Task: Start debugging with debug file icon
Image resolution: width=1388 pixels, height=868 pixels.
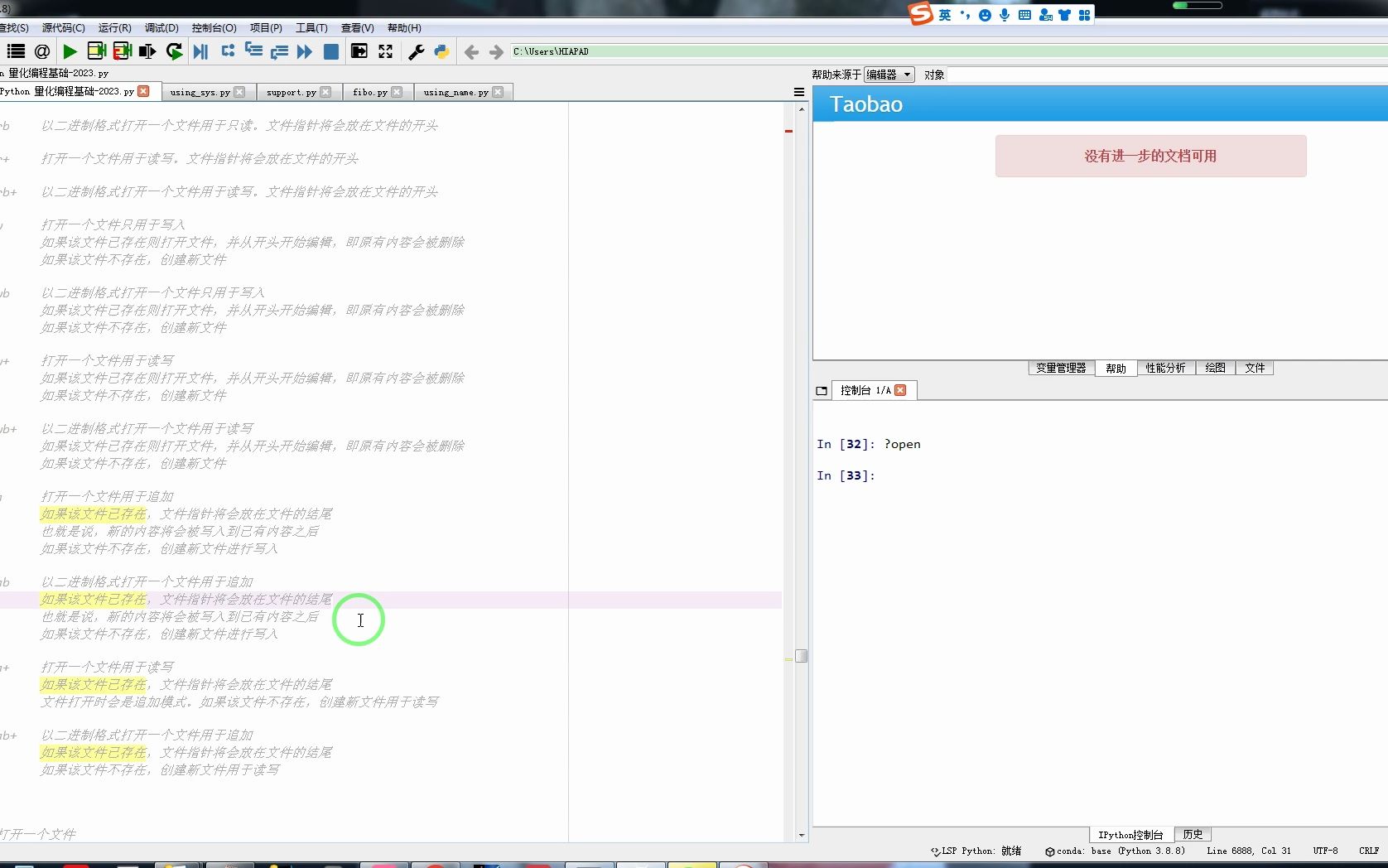Action: (x=200, y=51)
